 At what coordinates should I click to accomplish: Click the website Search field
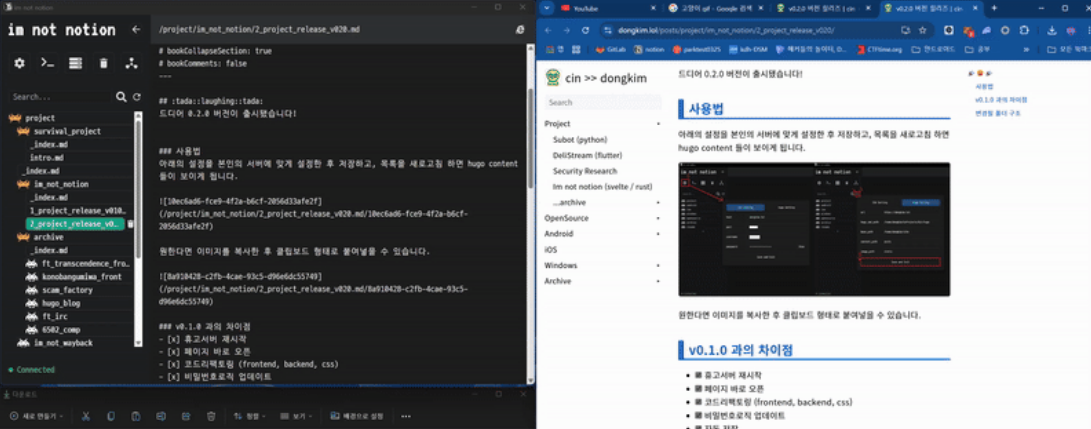tap(602, 102)
